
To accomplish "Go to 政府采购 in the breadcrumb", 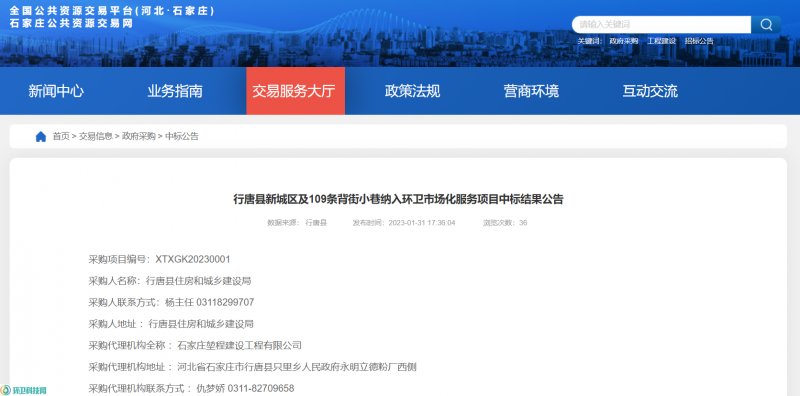I will coord(139,136).
